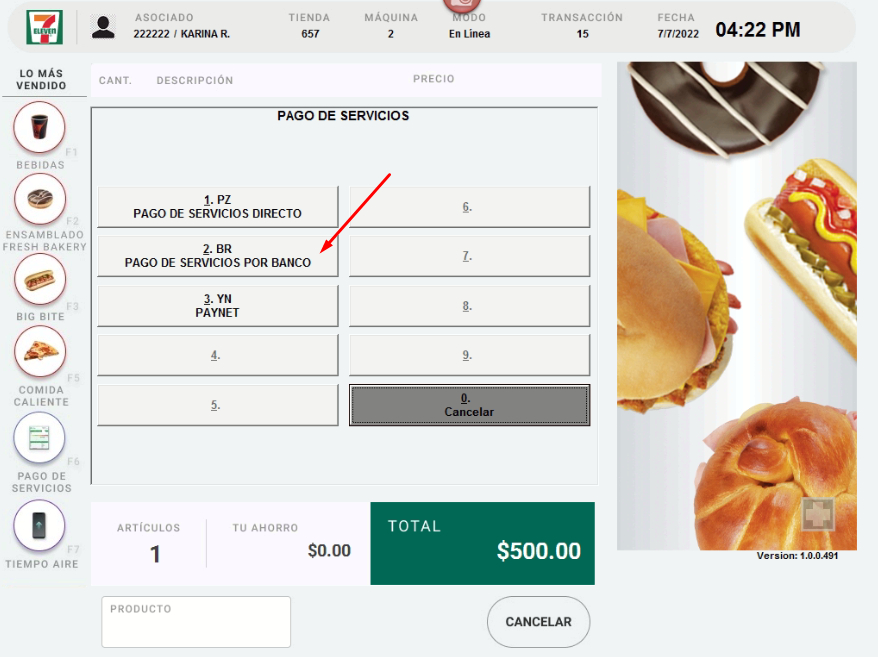Select the Tiempo Aire phone icon

[39, 525]
